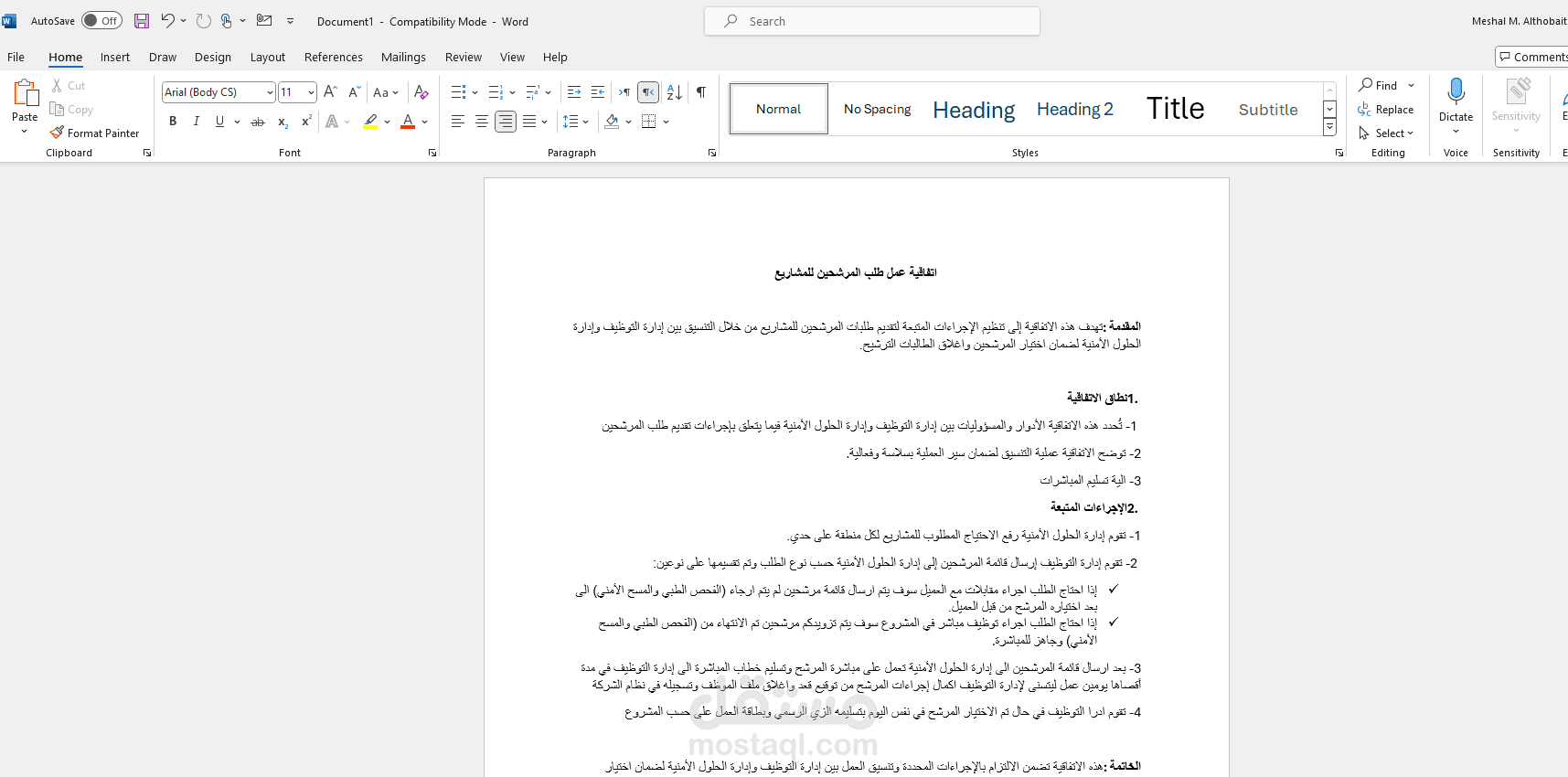Center align the text
This screenshot has width=1568, height=777.
click(482, 122)
